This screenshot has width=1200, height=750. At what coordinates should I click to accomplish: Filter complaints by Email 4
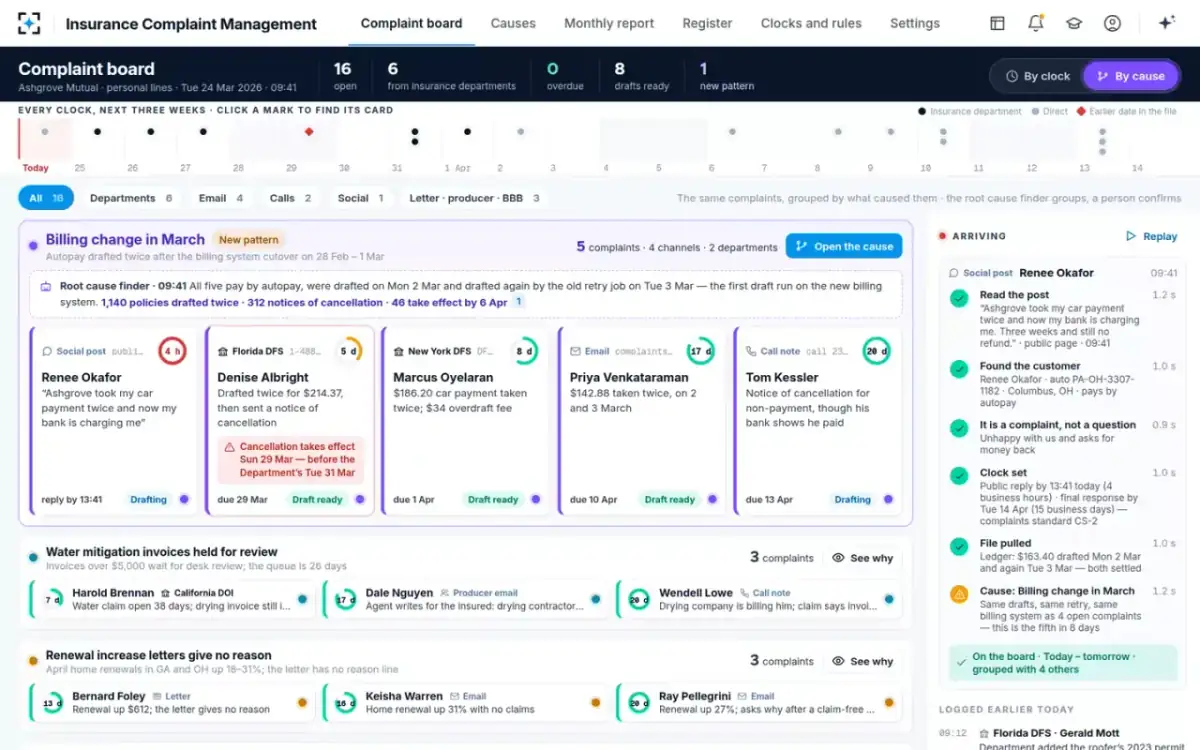(x=221, y=198)
